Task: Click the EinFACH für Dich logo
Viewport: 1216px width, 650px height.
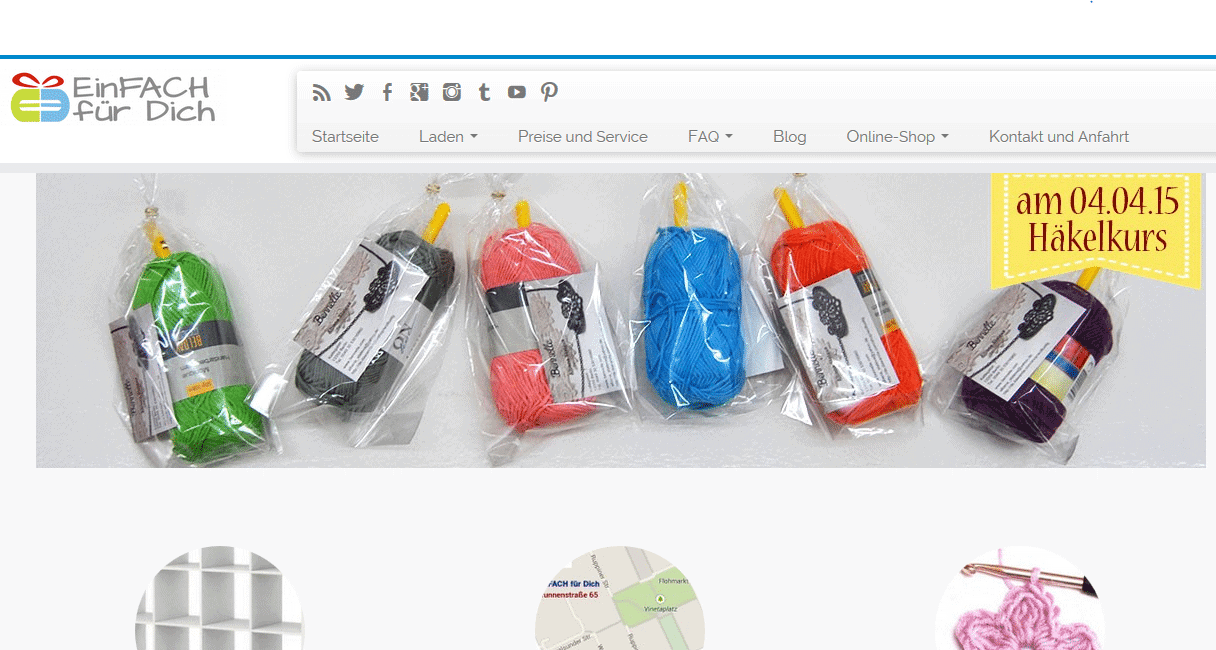Action: pos(112,98)
